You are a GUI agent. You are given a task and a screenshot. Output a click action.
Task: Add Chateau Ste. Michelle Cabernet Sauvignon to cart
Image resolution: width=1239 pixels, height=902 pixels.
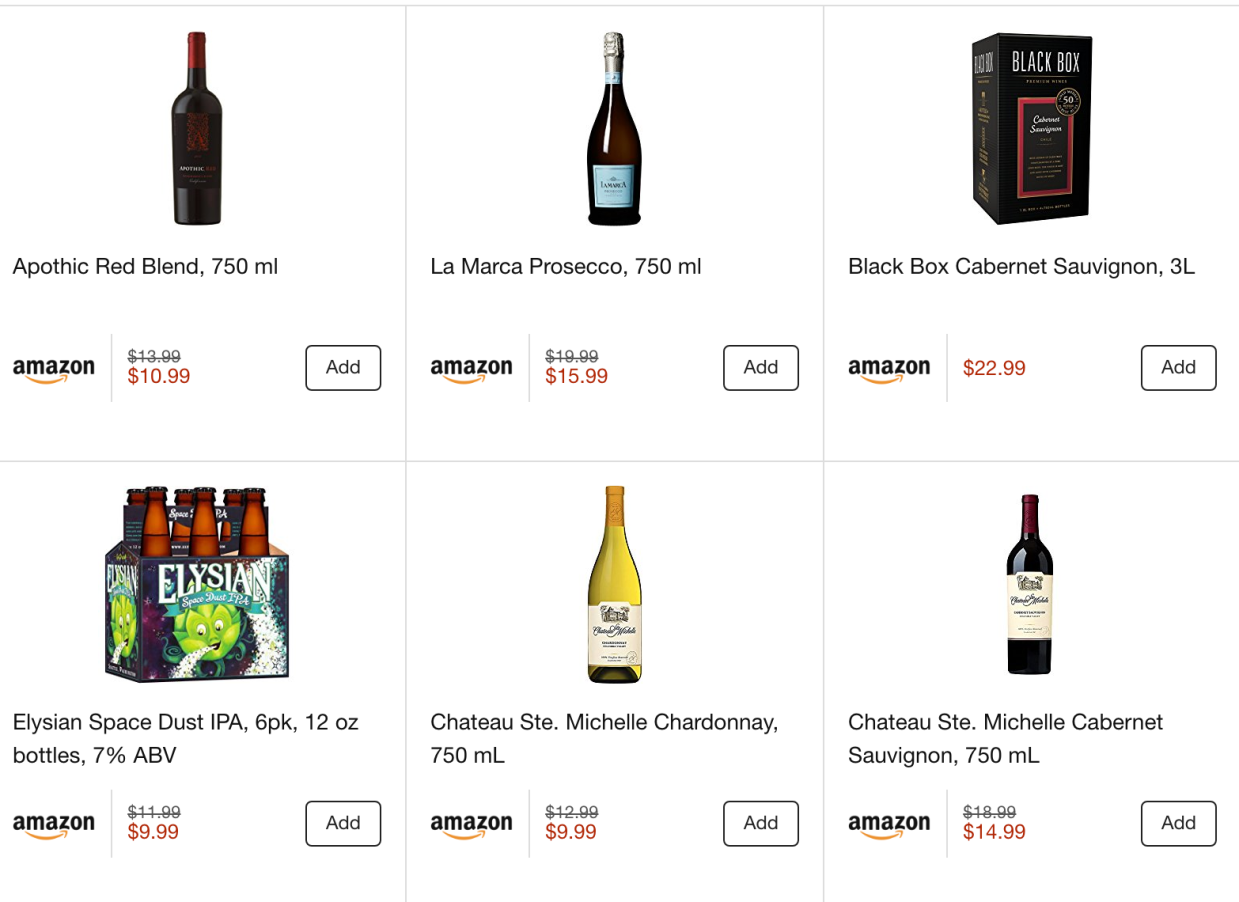pos(1178,823)
